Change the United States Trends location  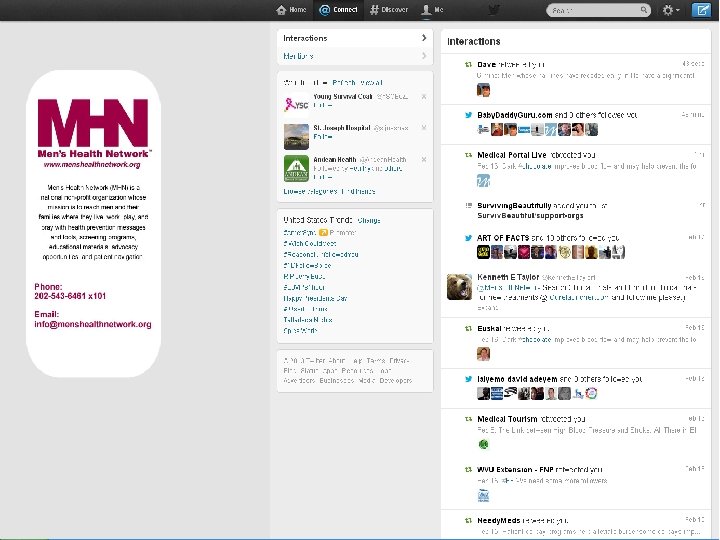pos(369,220)
